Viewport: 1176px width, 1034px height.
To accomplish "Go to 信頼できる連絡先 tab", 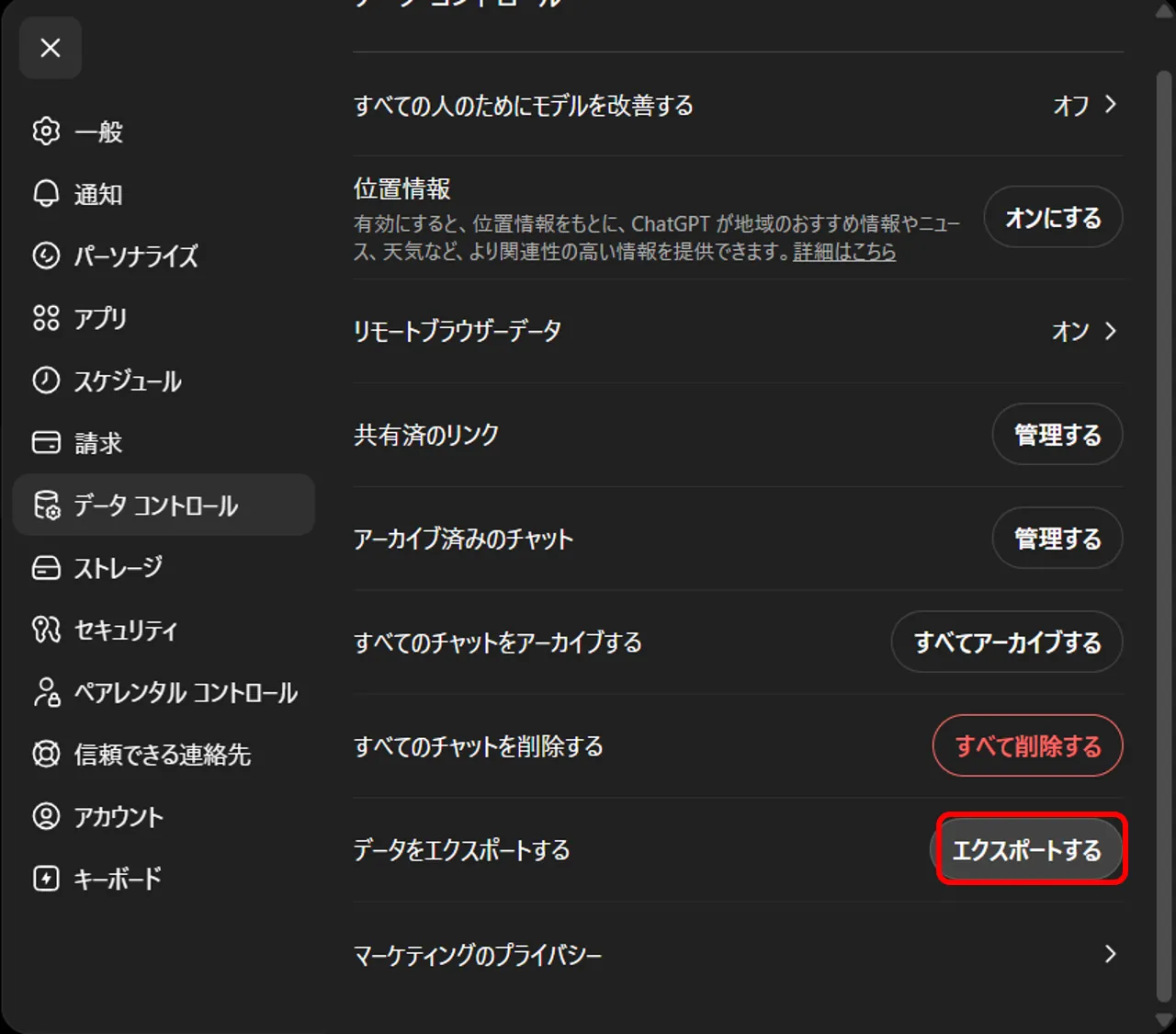I will [164, 755].
